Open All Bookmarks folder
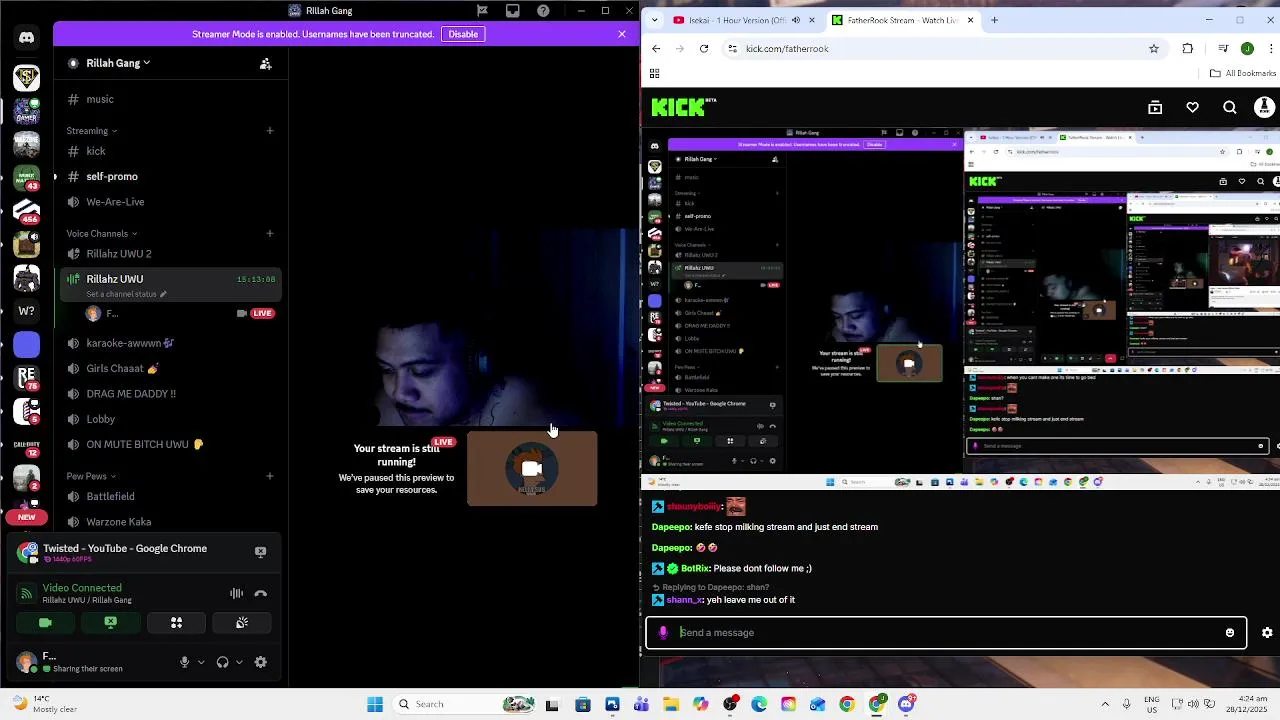This screenshot has height=720, width=1280. 1243,73
